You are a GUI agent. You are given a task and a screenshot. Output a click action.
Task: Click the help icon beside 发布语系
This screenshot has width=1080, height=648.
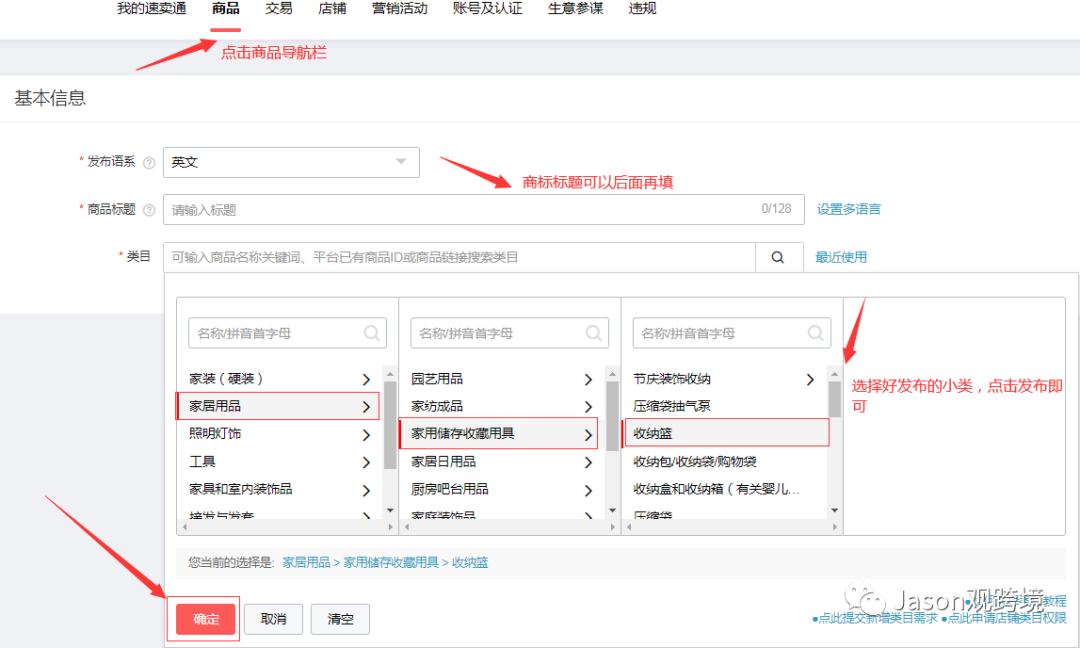click(149, 161)
